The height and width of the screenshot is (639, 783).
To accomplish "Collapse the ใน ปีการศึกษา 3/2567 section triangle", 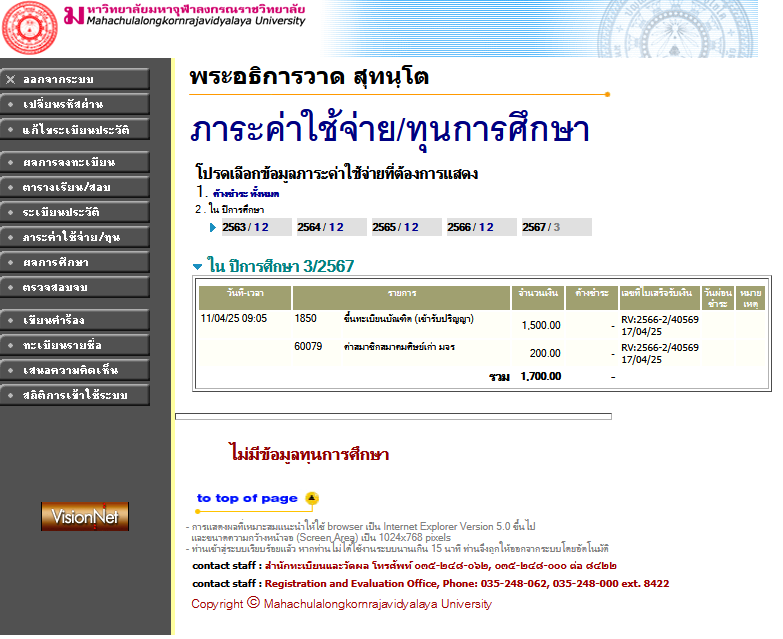I will click(x=197, y=267).
